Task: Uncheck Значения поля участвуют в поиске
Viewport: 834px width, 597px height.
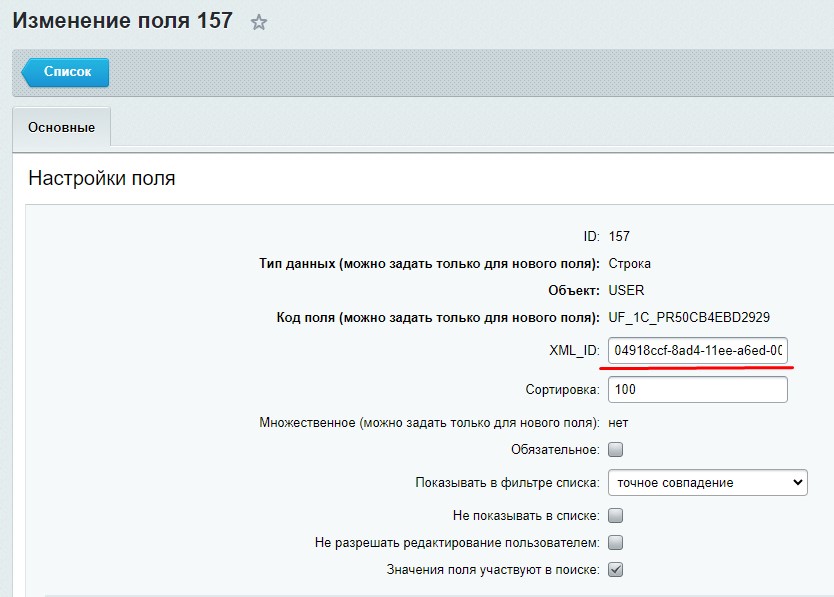Action: [x=617, y=569]
